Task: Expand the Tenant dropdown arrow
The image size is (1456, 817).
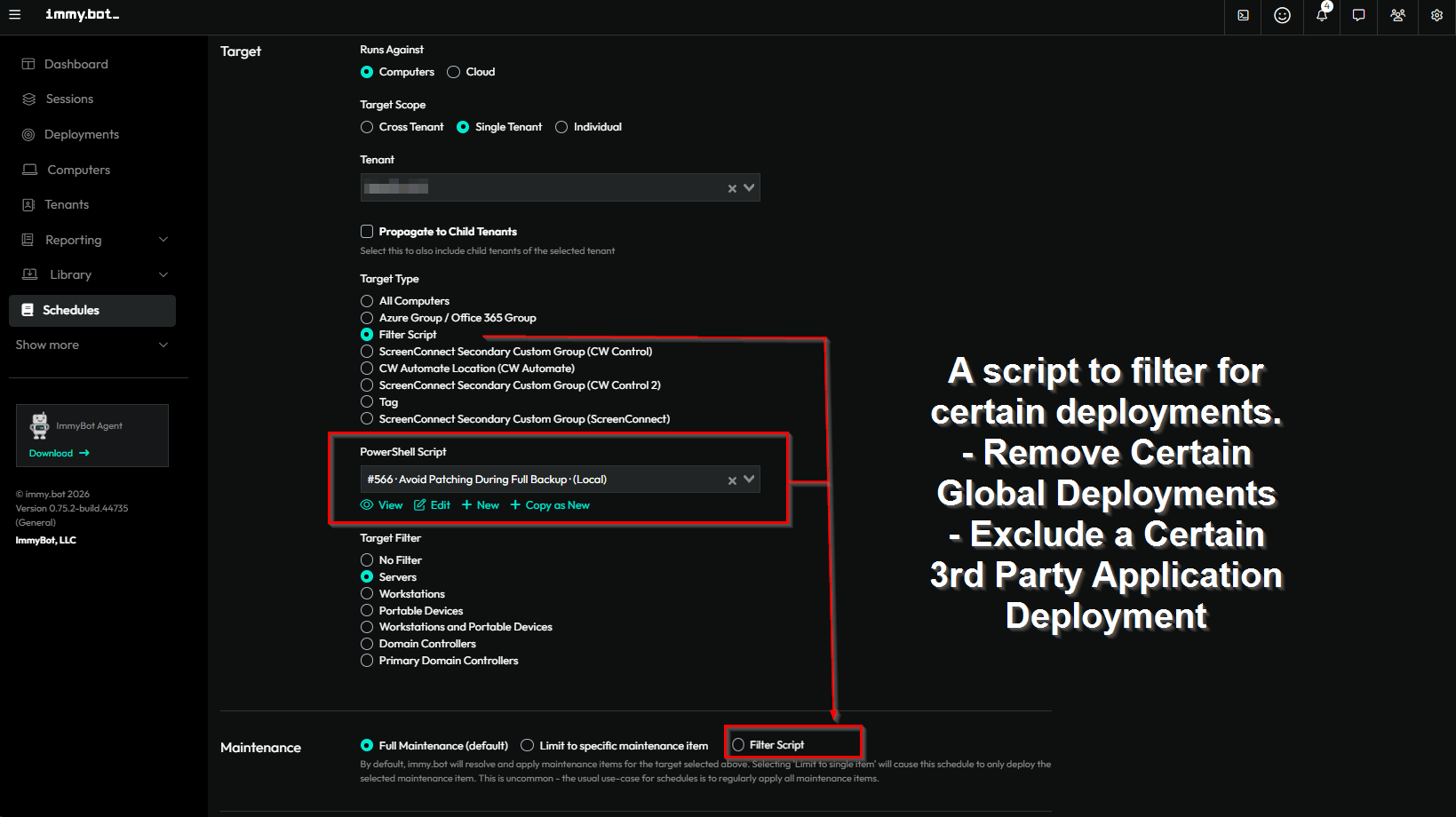Action: 749,187
